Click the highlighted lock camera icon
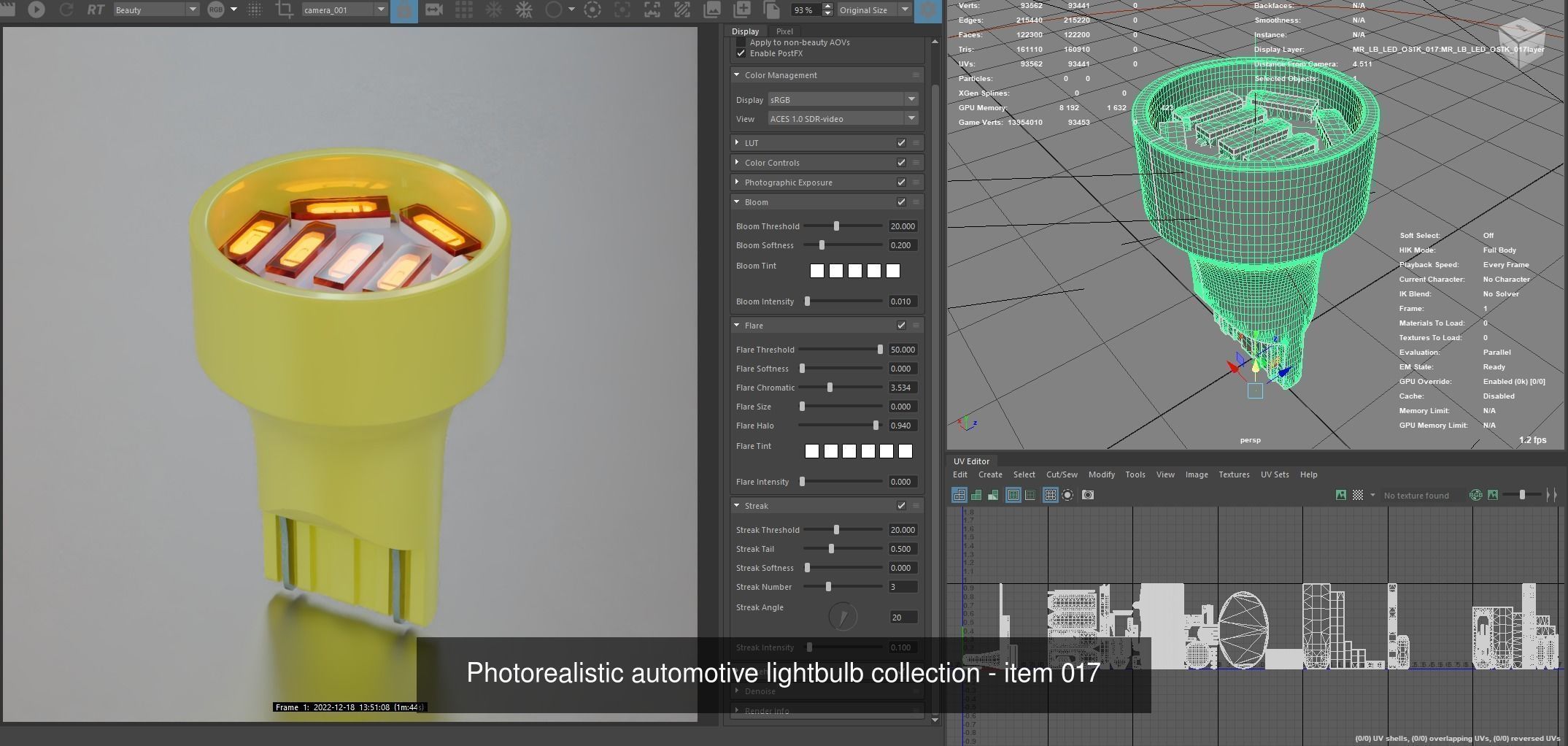The width and height of the screenshot is (1568, 746). [404, 10]
